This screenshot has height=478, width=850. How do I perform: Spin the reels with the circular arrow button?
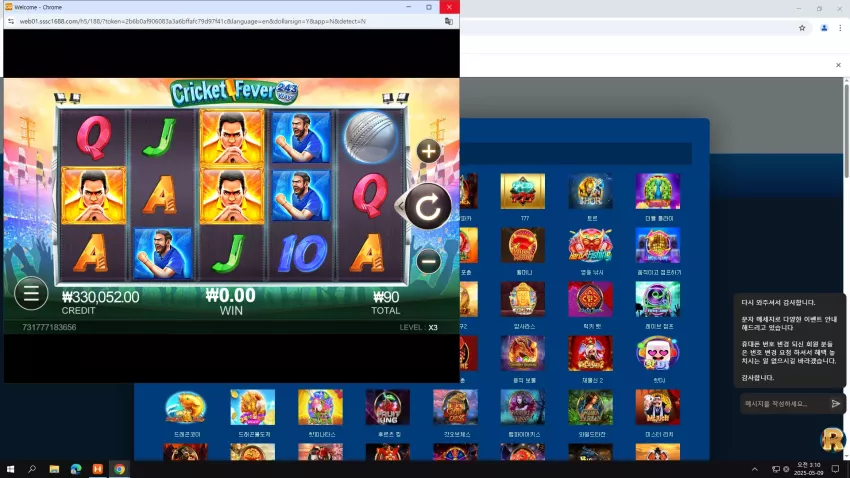point(428,206)
